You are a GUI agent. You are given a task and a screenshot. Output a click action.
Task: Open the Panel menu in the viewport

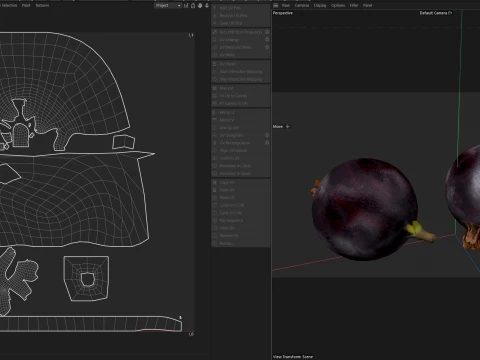367,5
